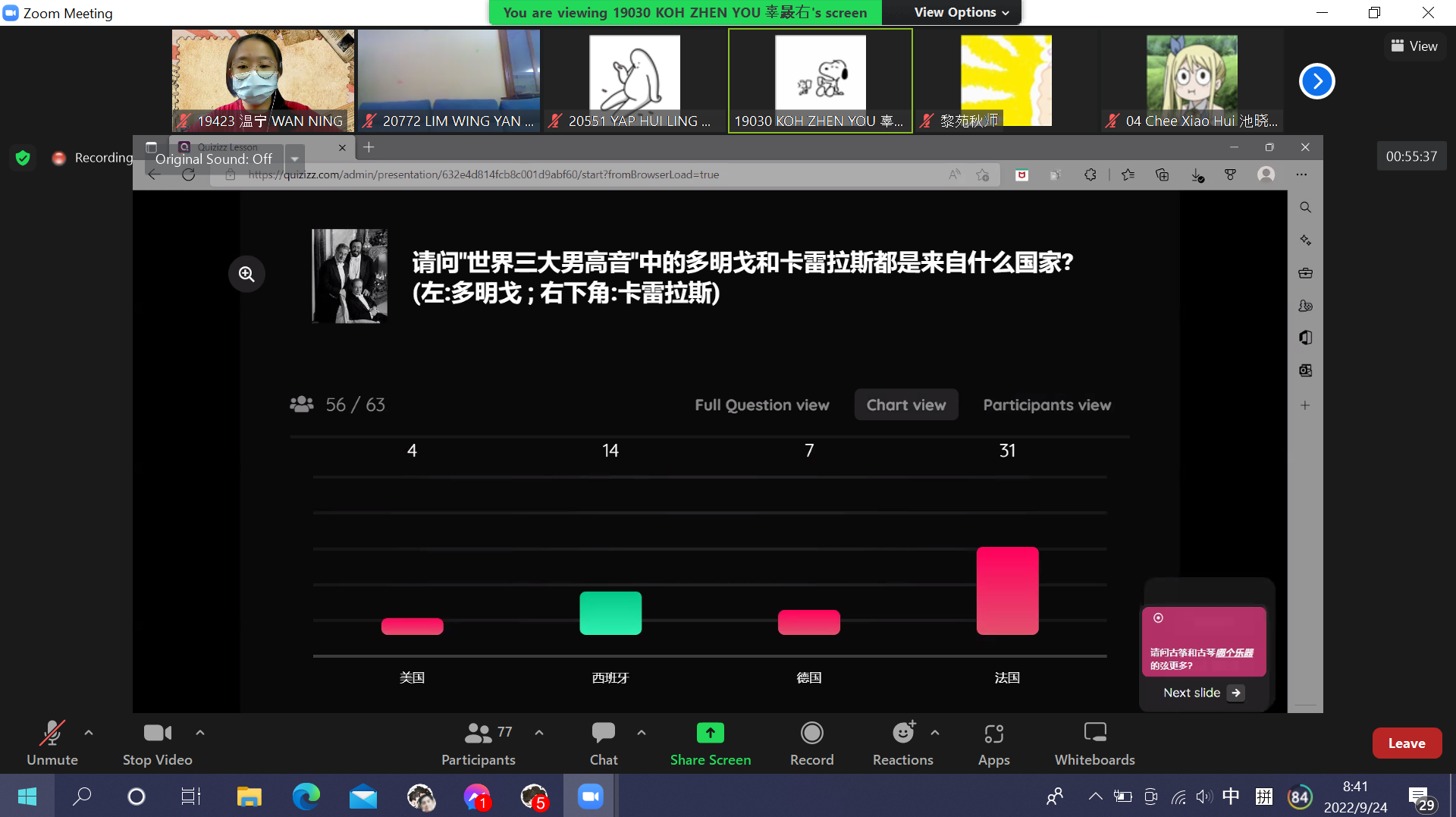
Task: Open Microsoft Edge from taskbar
Action: click(x=306, y=797)
